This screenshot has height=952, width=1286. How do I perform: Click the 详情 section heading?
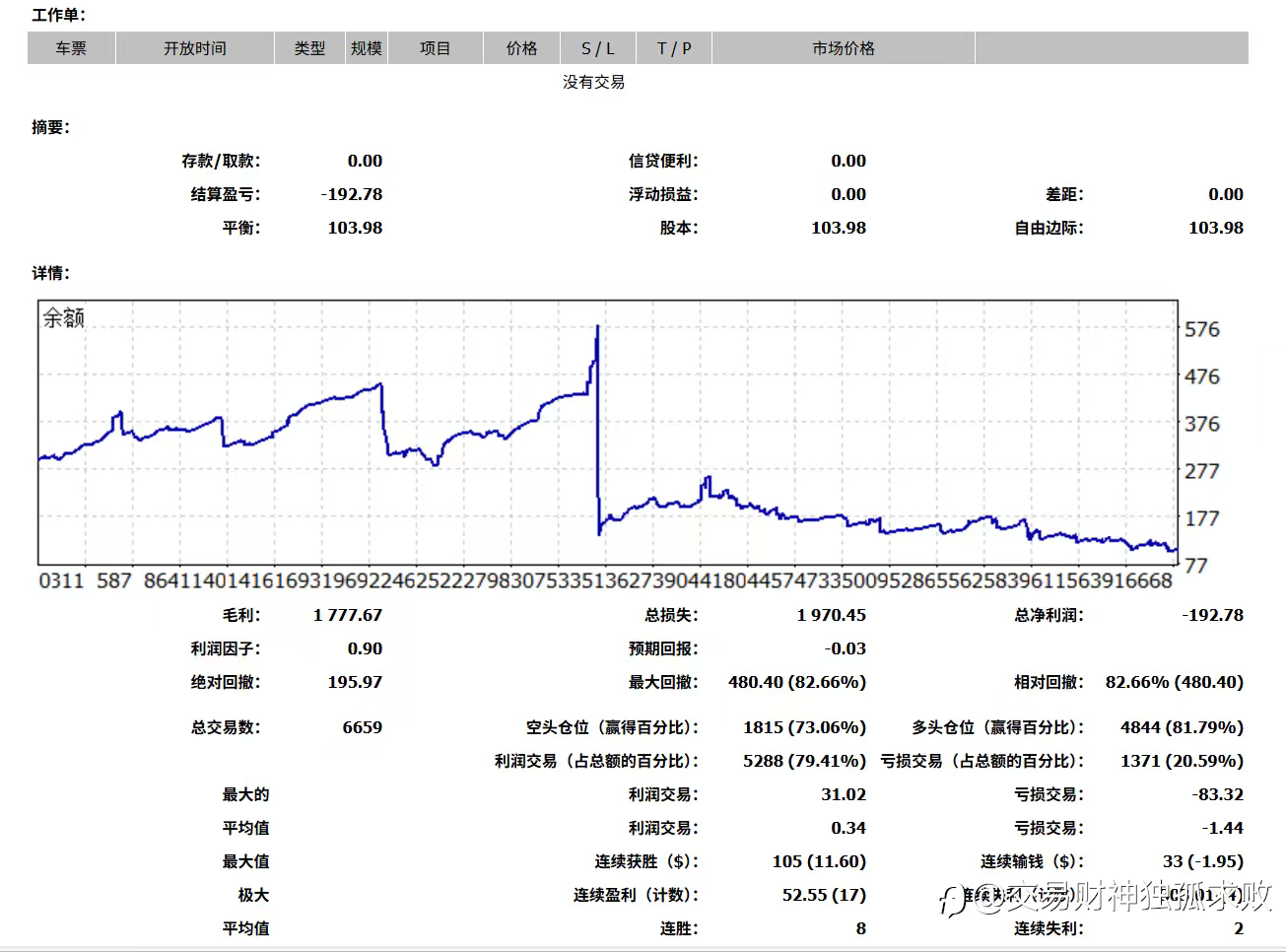51,273
